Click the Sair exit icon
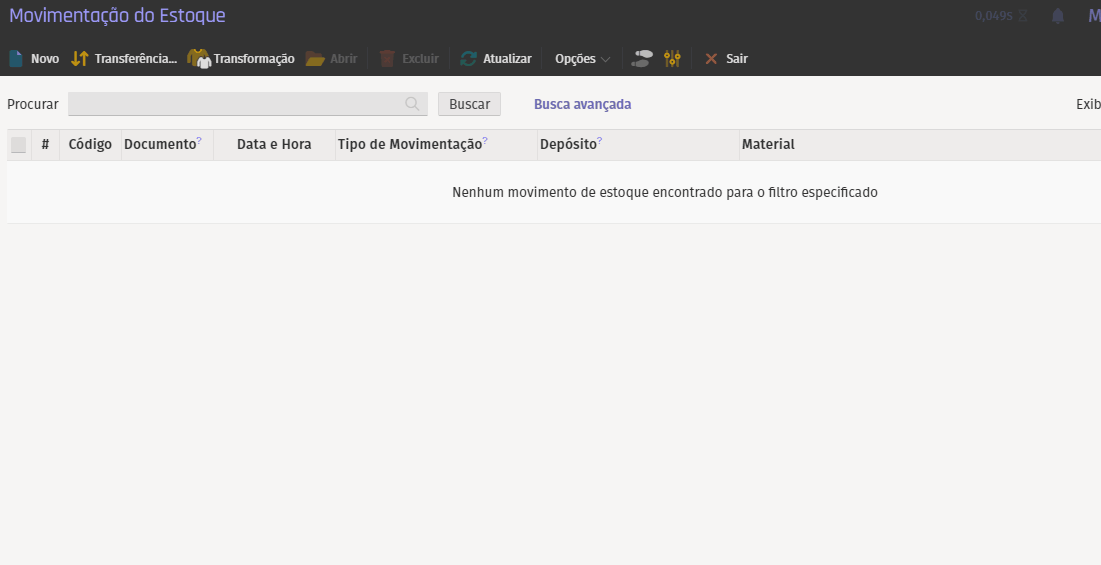This screenshot has width=1101, height=565. (711, 59)
